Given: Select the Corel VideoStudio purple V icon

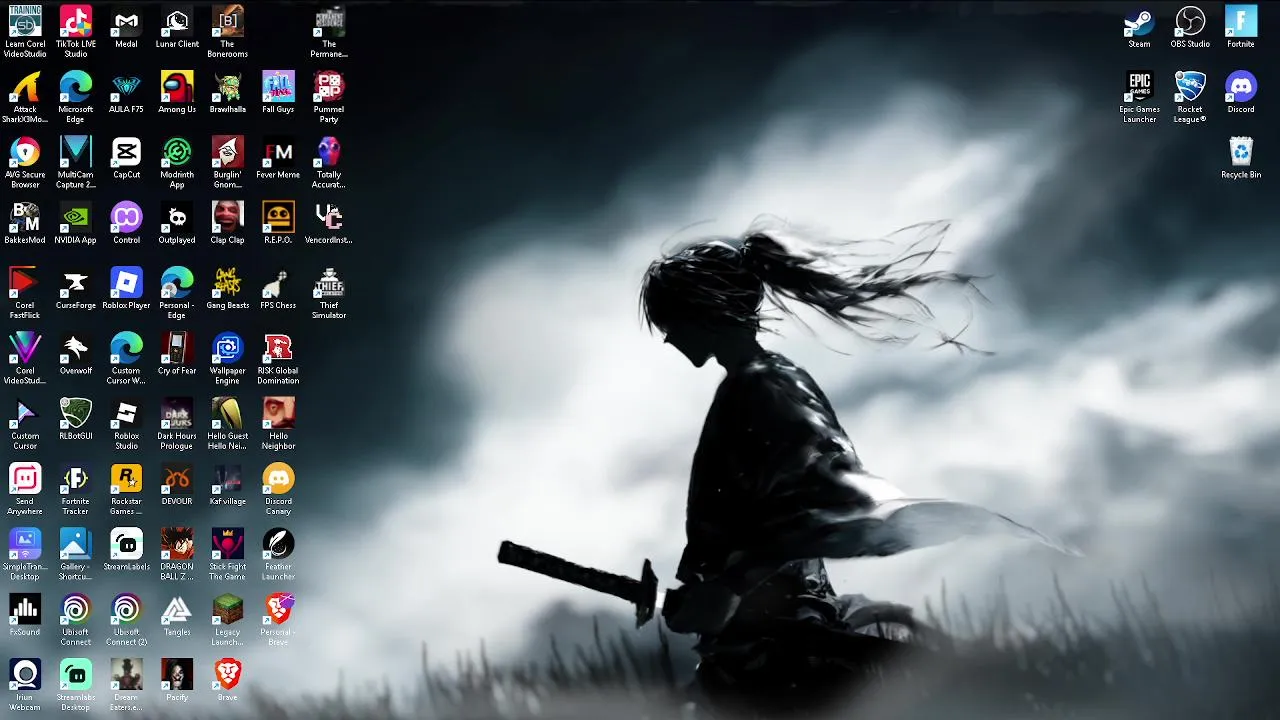Looking at the screenshot, I should point(25,358).
